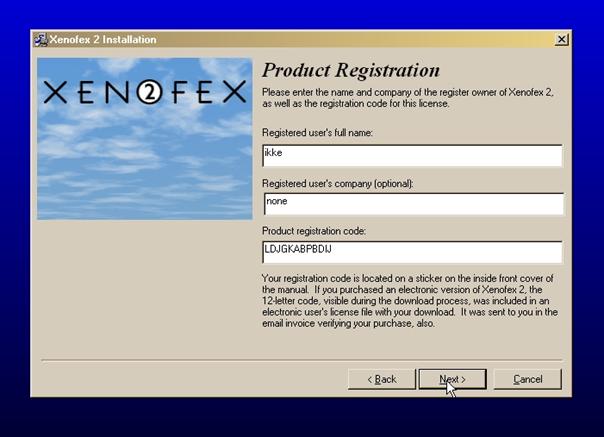Go back with the Back button
Screen dimensions: 604x437
pos(381,379)
